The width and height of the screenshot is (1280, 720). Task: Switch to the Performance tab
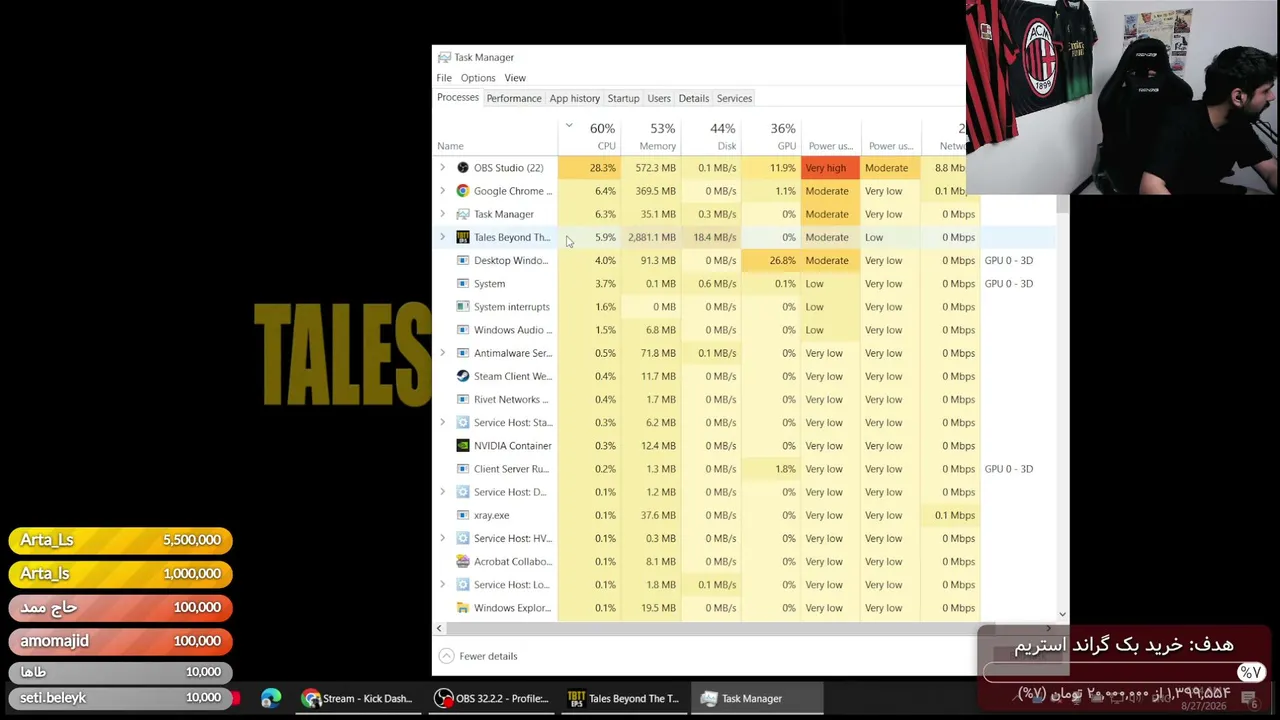514,98
